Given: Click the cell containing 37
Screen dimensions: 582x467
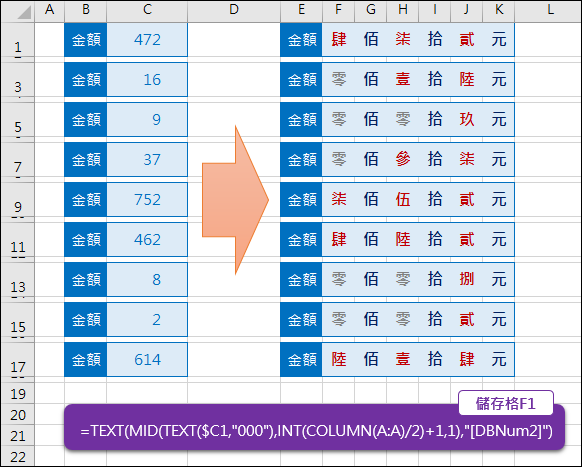Looking at the screenshot, I should pos(147,160).
